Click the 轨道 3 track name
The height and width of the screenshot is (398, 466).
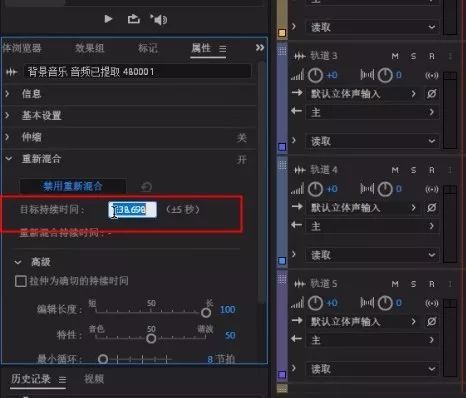coord(324,56)
